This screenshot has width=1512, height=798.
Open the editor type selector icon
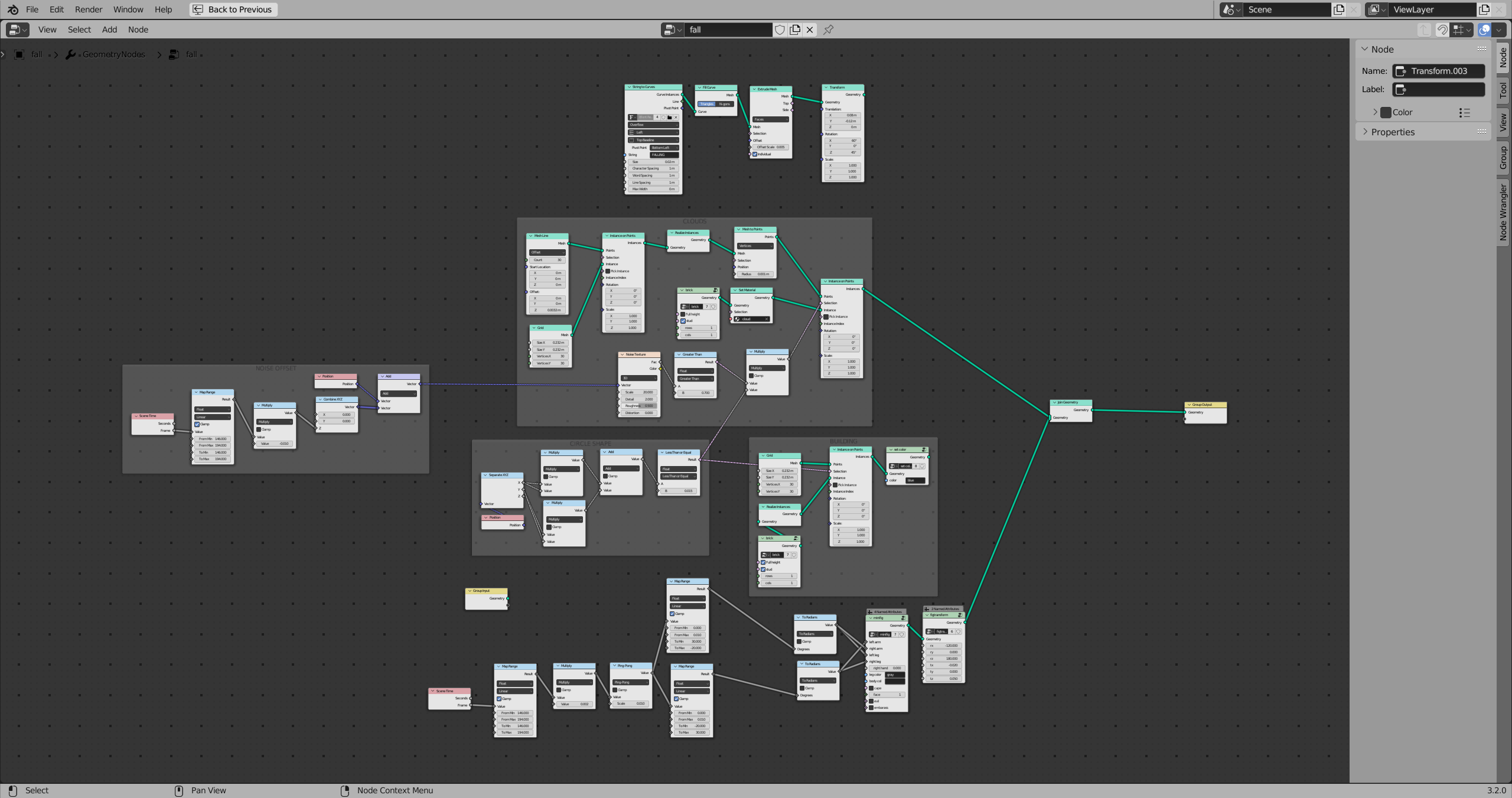click(x=18, y=30)
